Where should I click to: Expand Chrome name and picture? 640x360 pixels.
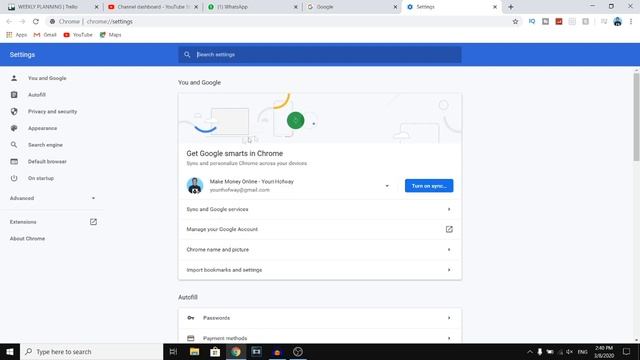[x=320, y=249]
